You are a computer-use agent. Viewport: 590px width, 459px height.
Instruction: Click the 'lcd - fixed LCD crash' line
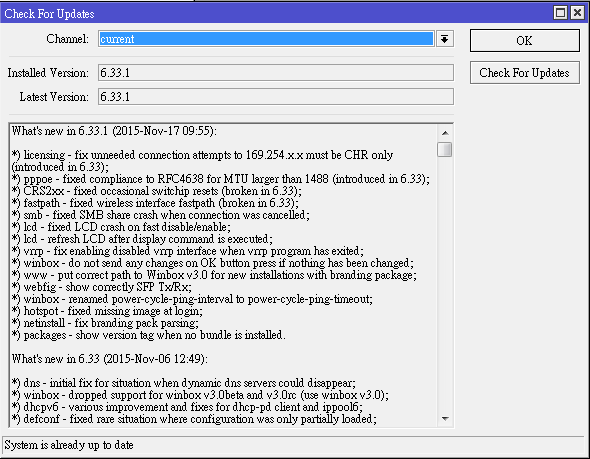pyautogui.click(x=121, y=227)
